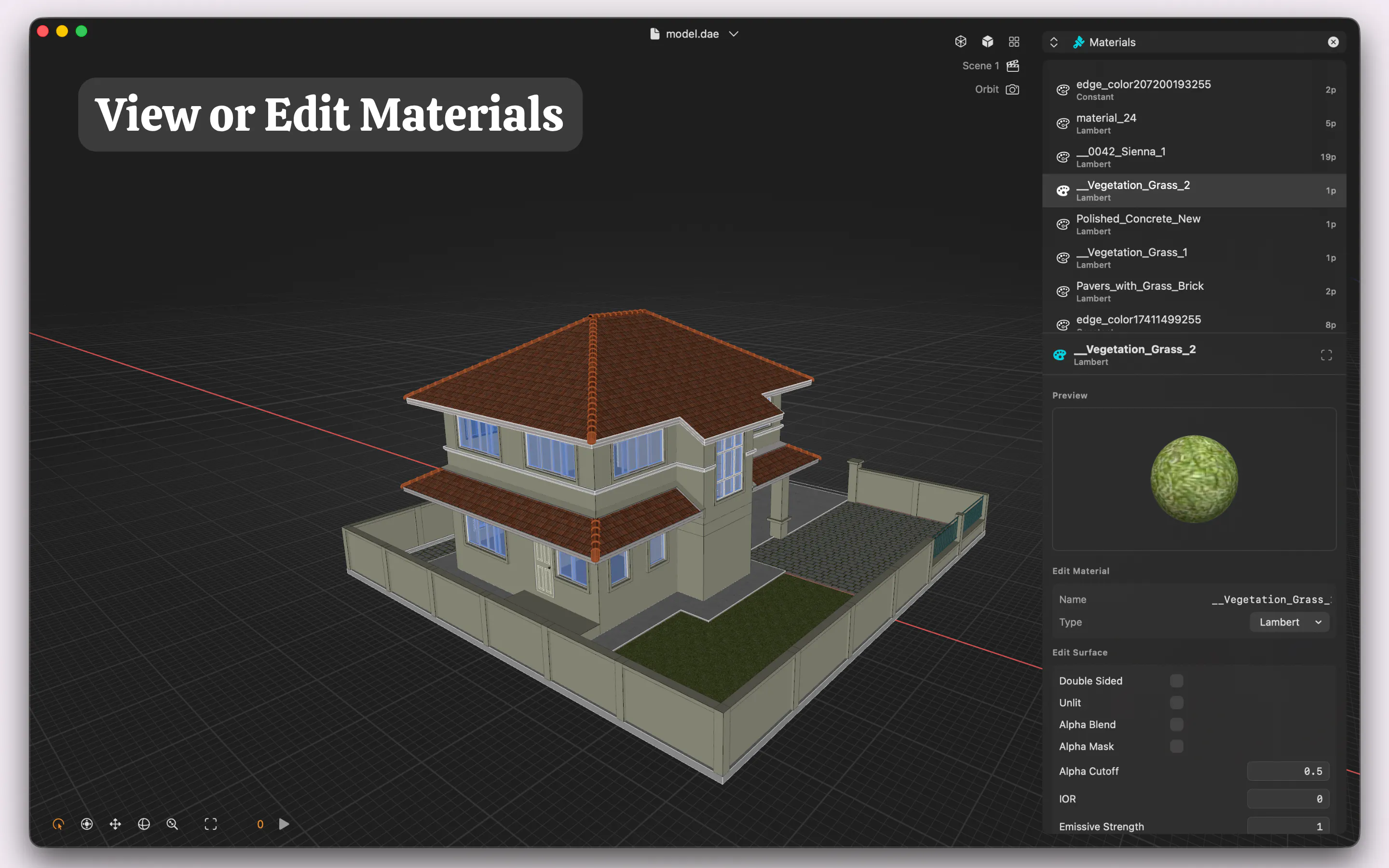Click the solid shaded cube icon
The width and height of the screenshot is (1389, 868).
[x=987, y=41]
